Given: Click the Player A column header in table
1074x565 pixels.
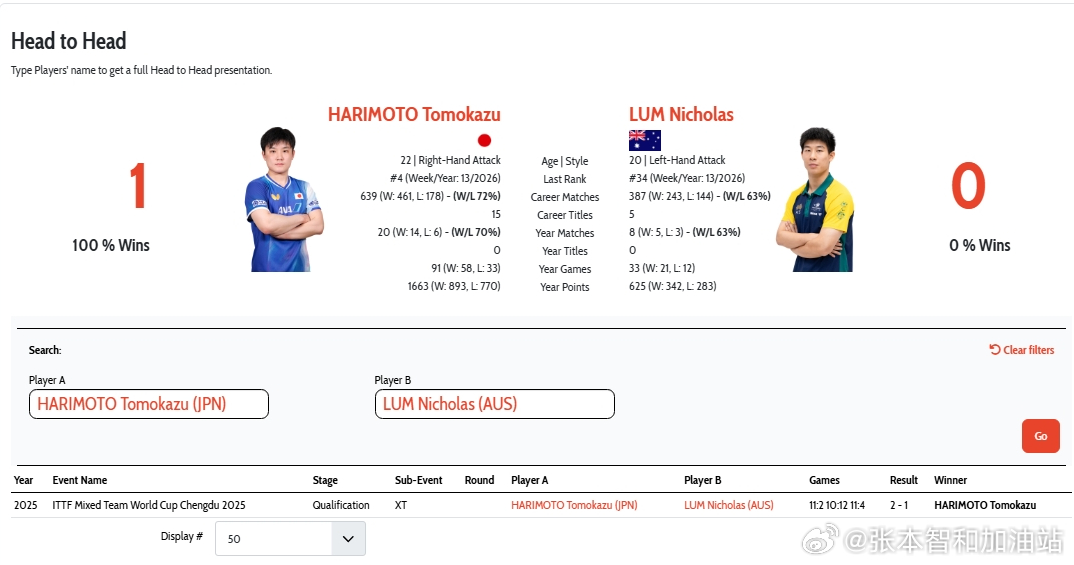Looking at the screenshot, I should [x=529, y=480].
